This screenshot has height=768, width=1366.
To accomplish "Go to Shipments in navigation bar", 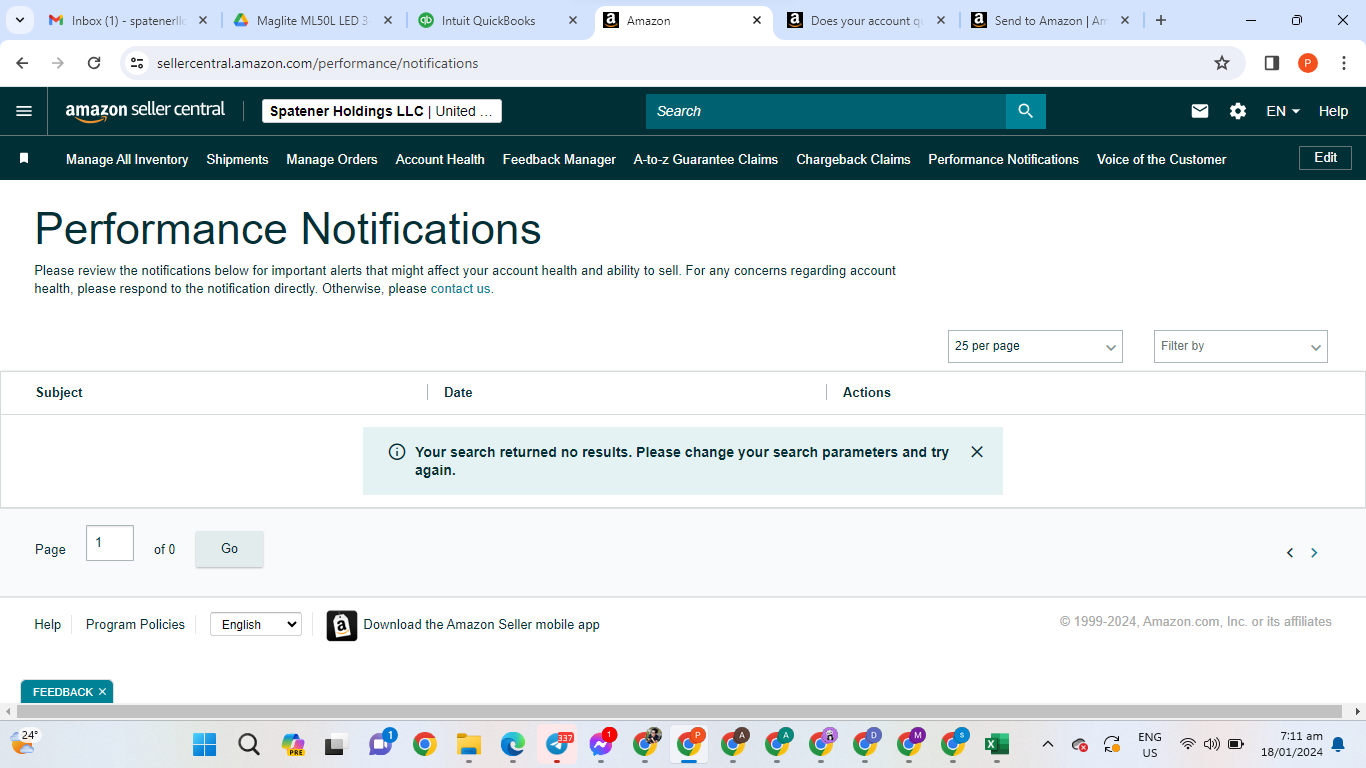I will click(x=237, y=159).
